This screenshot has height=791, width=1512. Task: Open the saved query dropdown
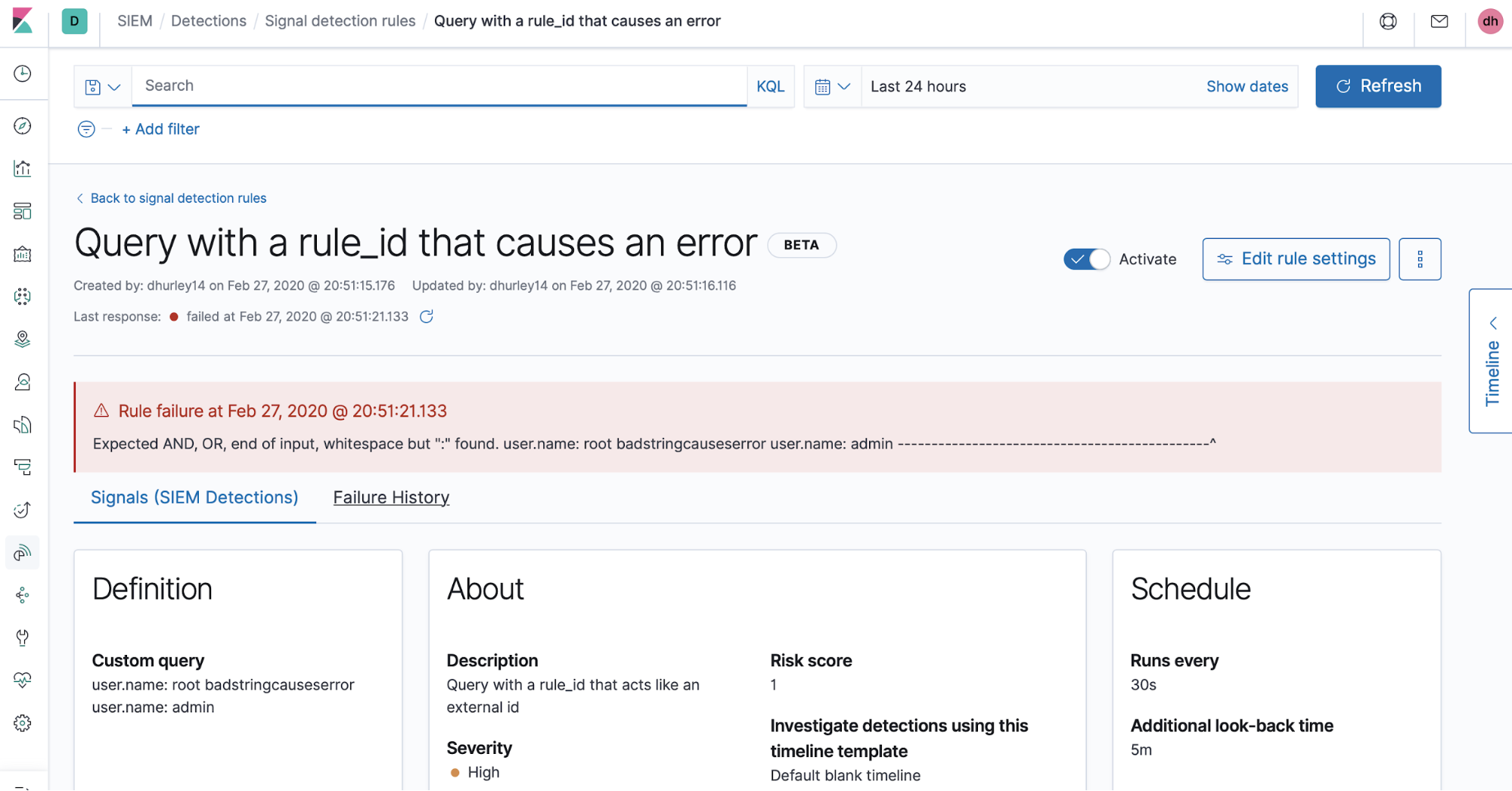tap(103, 87)
